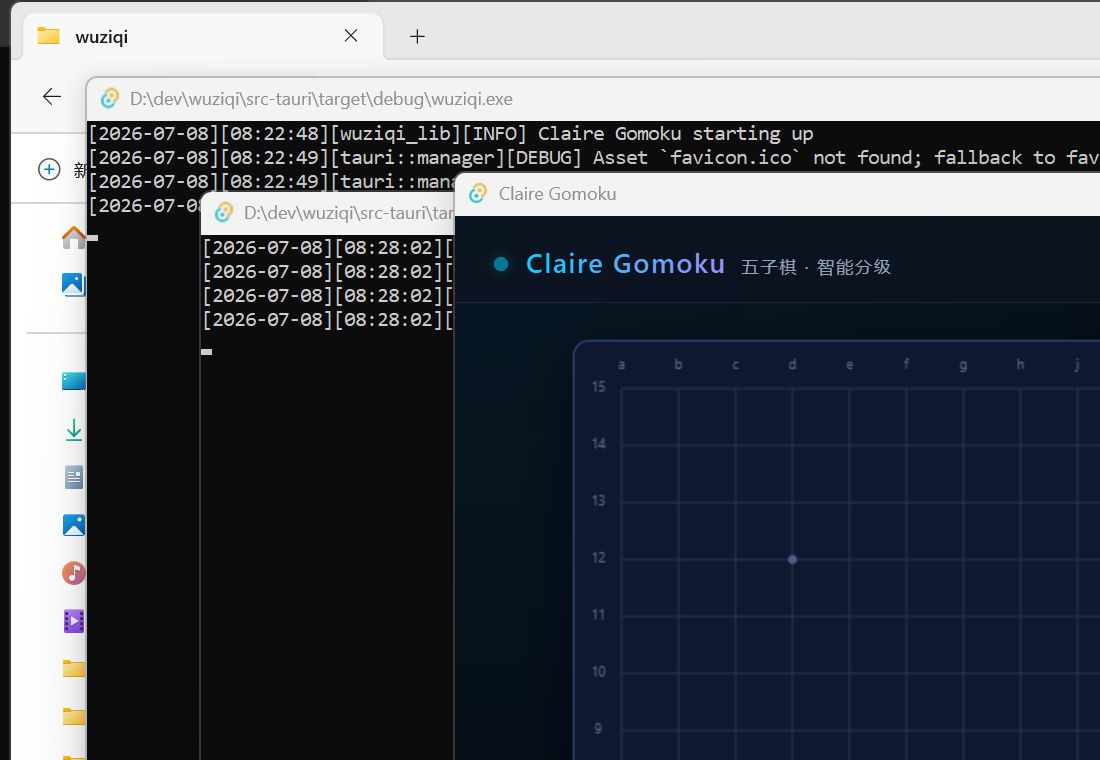Add a new File Explorer tab
The image size is (1100, 760).
click(x=417, y=36)
